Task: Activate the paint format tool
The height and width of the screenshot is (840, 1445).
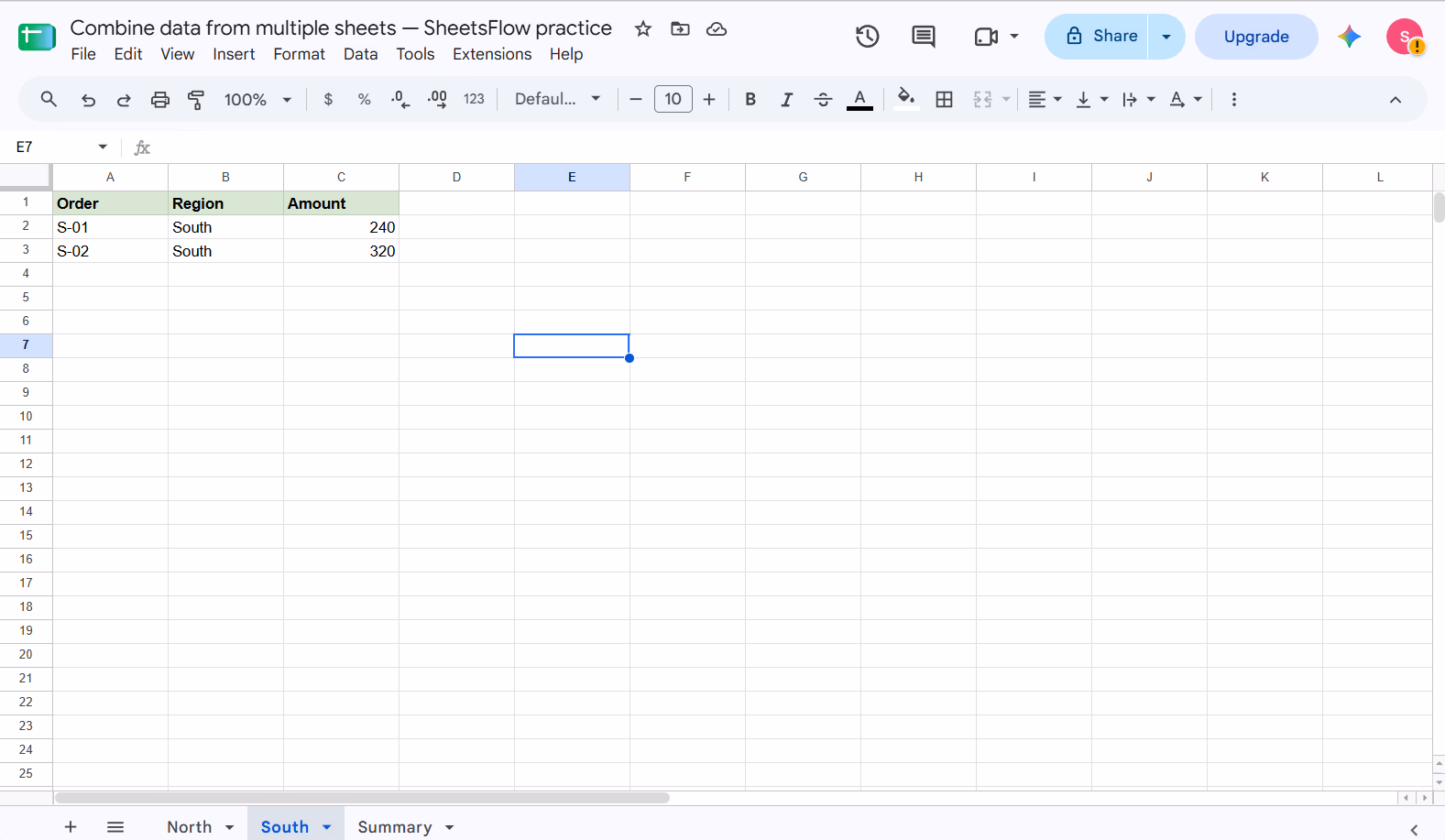Action: (196, 99)
